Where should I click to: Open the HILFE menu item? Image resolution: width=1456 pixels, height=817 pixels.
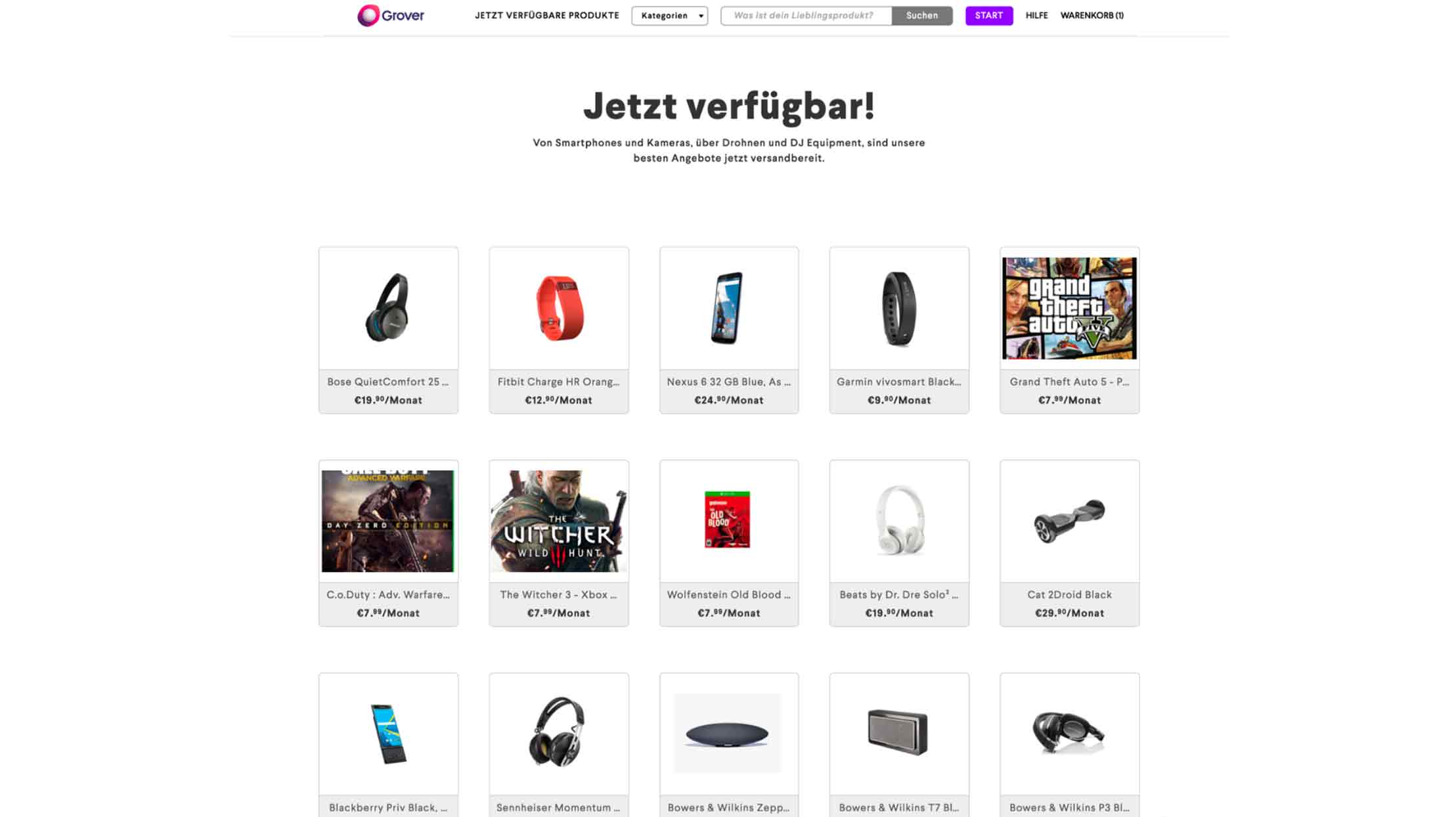tap(1036, 16)
